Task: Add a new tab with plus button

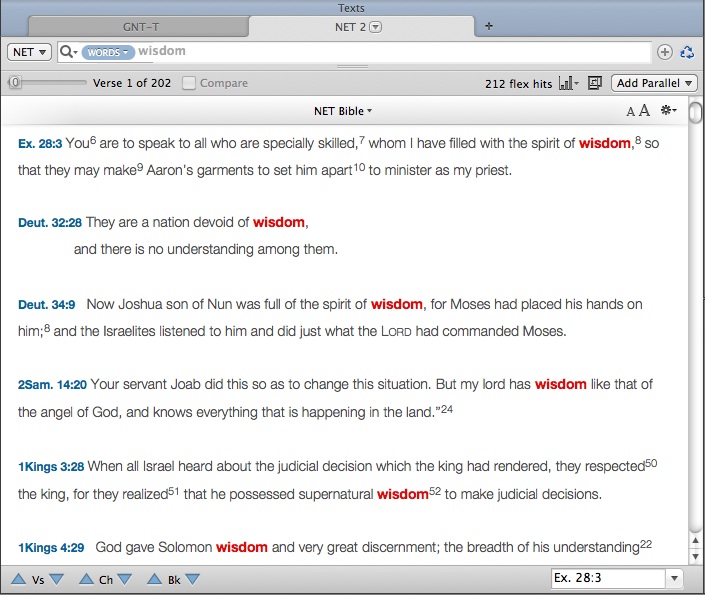Action: coord(489,26)
